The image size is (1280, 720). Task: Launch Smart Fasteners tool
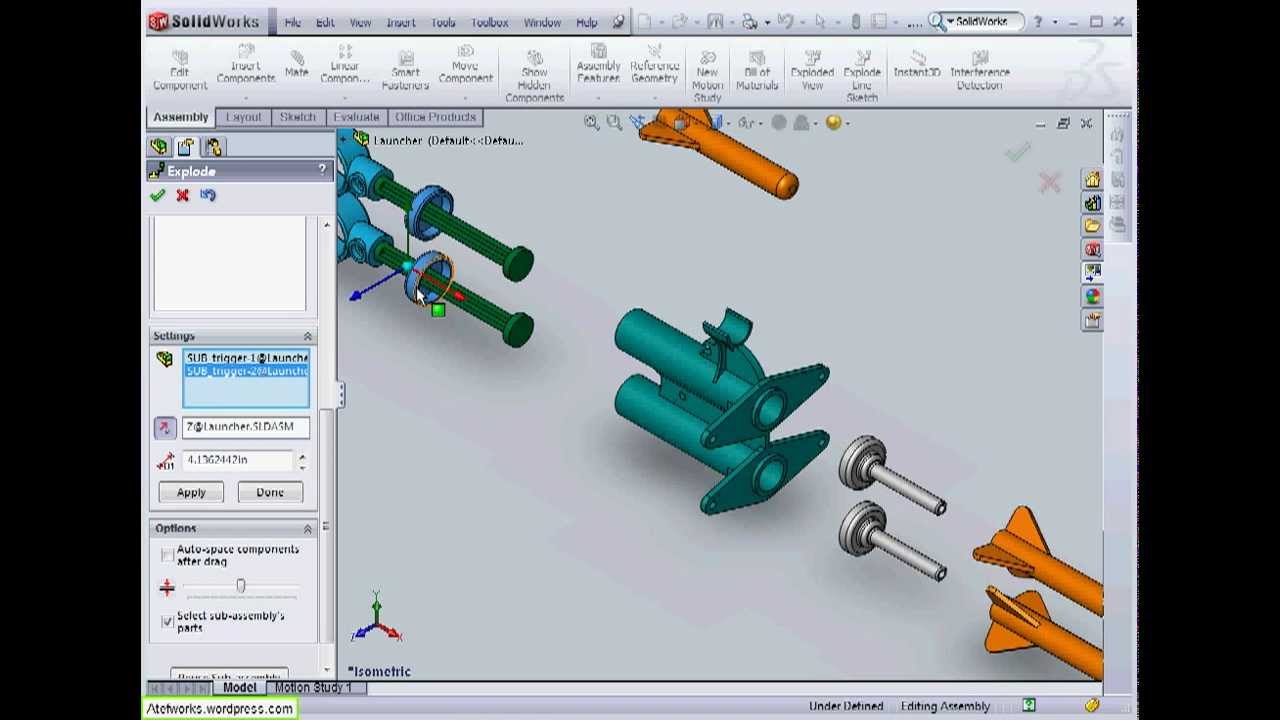(x=405, y=72)
